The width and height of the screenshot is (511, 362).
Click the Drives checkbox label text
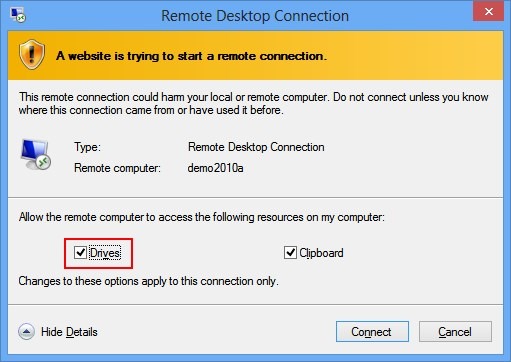[x=105, y=253]
